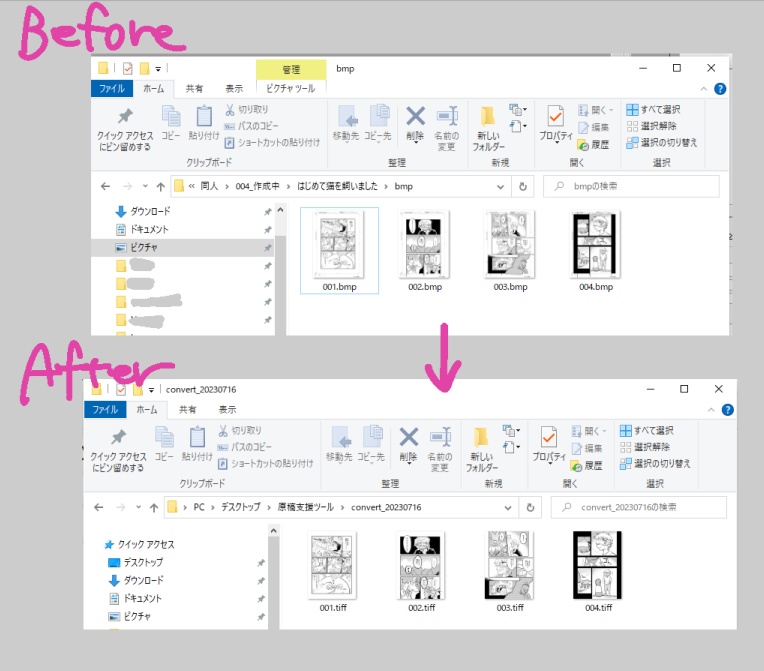Pin to Quick Access in bmp window

[x=125, y=128]
